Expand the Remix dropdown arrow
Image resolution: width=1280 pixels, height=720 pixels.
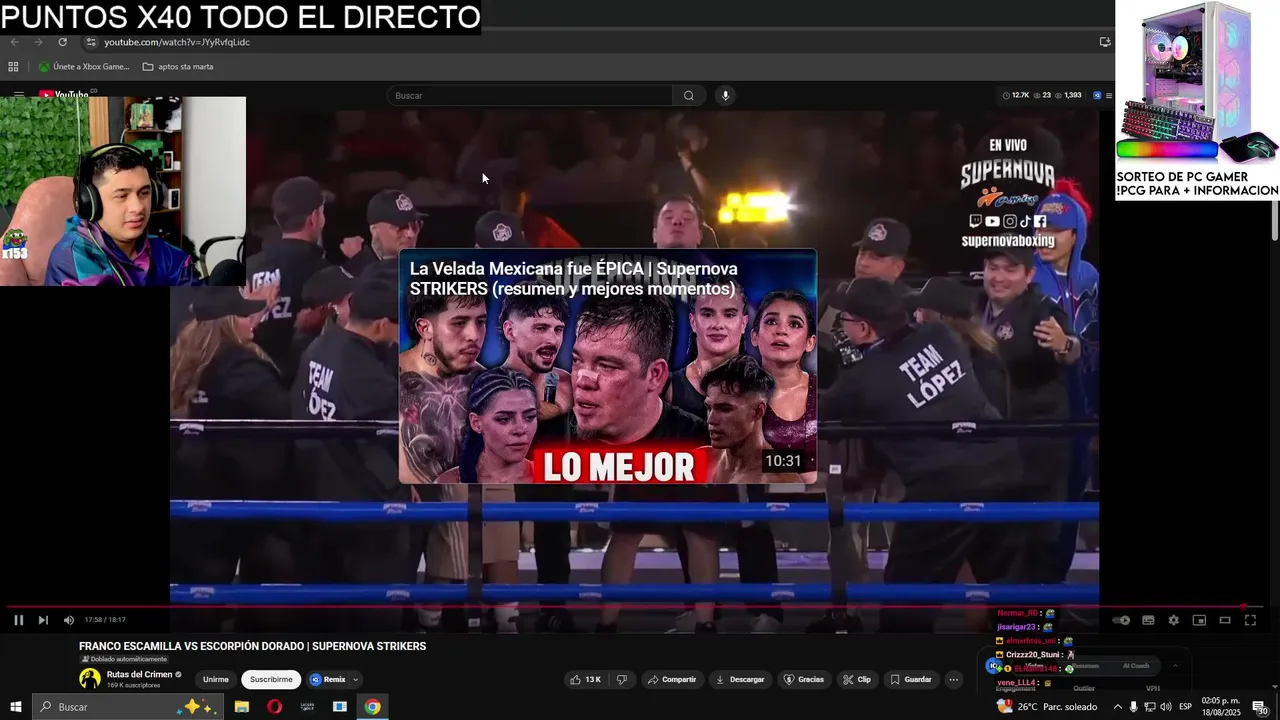356,679
